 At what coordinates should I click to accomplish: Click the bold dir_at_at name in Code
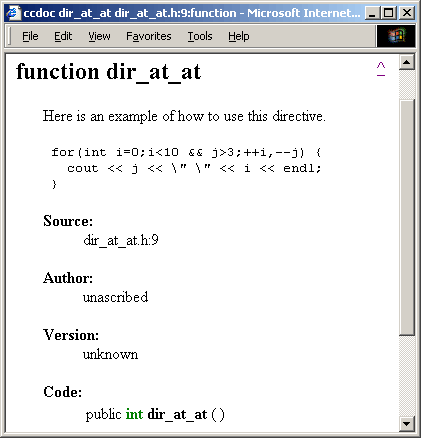pyautogui.click(x=177, y=415)
